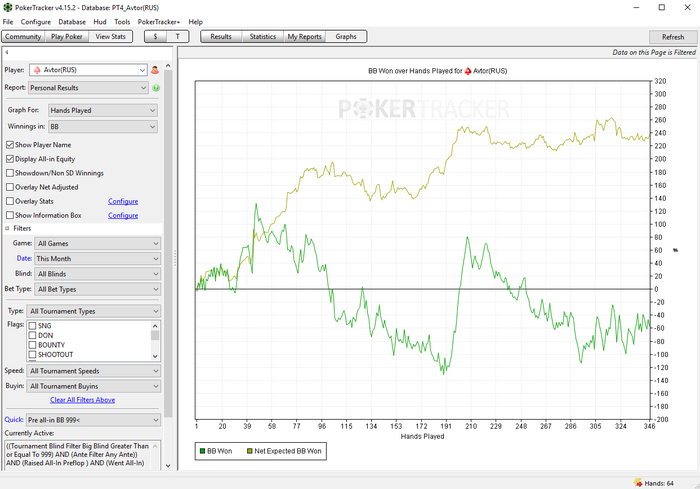Open the Graph For dropdown
The height and width of the screenshot is (489, 700).
pyautogui.click(x=103, y=110)
